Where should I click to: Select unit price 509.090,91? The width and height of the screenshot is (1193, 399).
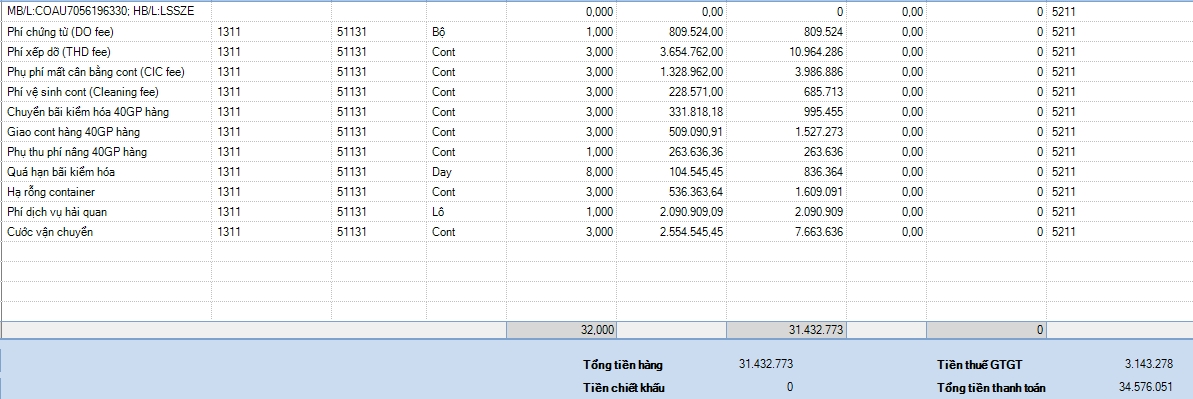(x=671, y=132)
